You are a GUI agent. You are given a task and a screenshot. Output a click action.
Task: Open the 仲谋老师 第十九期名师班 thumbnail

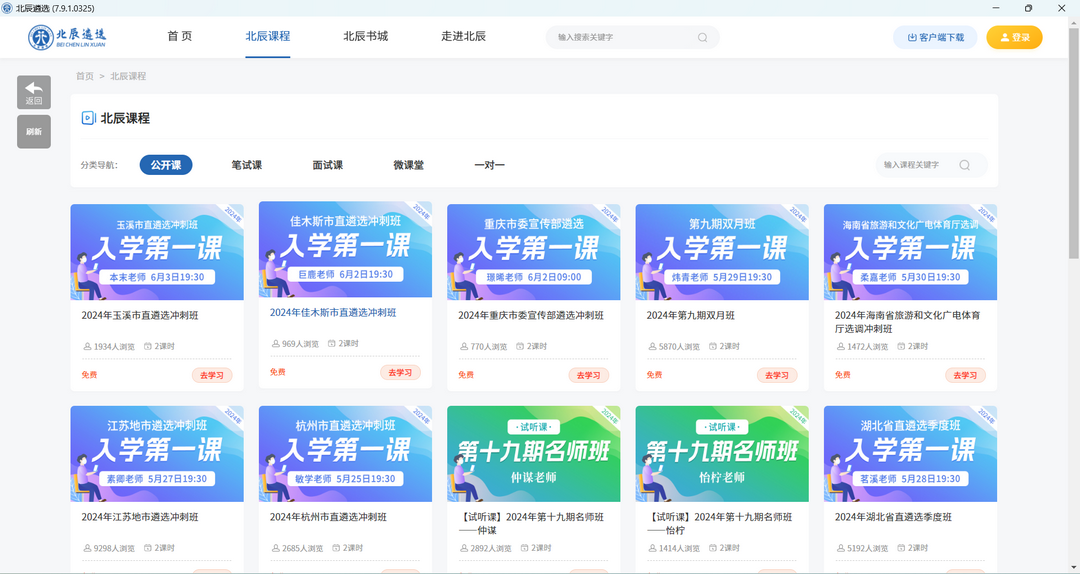point(534,454)
